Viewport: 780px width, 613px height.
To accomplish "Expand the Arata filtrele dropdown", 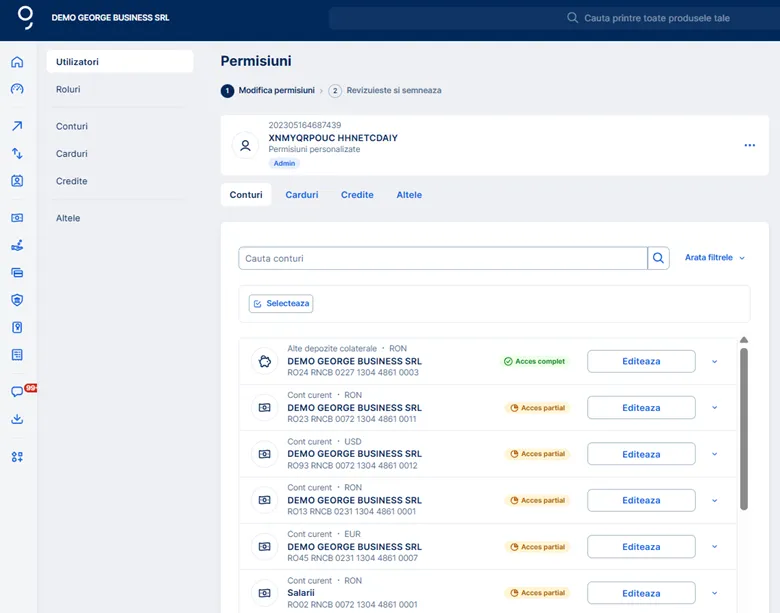I will [715, 258].
